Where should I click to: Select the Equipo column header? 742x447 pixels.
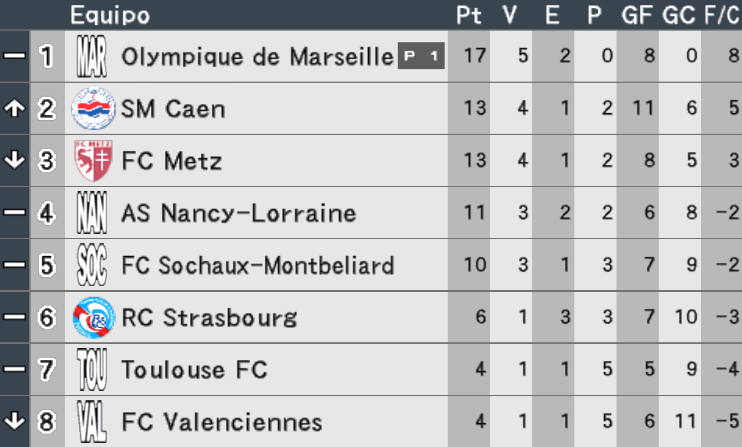click(110, 15)
